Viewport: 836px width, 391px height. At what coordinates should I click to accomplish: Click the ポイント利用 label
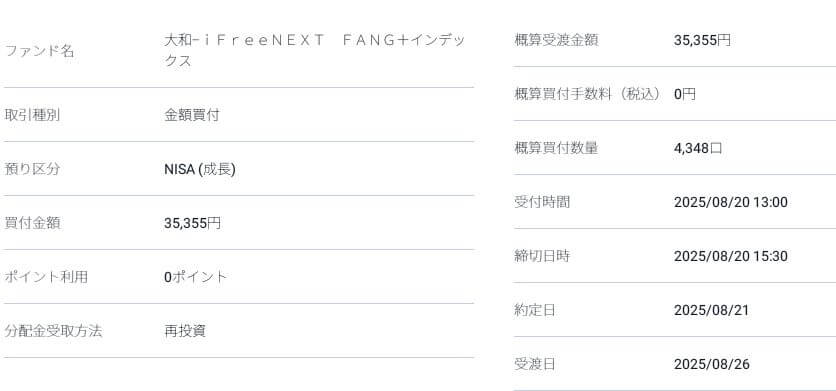pyautogui.click(x=46, y=277)
